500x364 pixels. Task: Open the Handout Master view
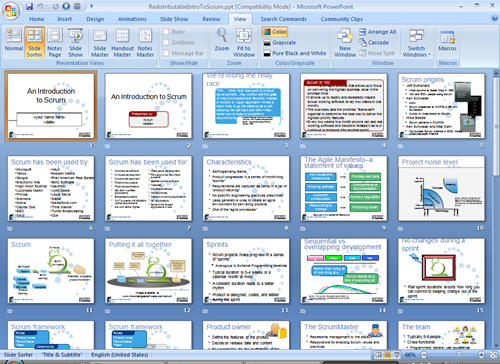[122, 42]
